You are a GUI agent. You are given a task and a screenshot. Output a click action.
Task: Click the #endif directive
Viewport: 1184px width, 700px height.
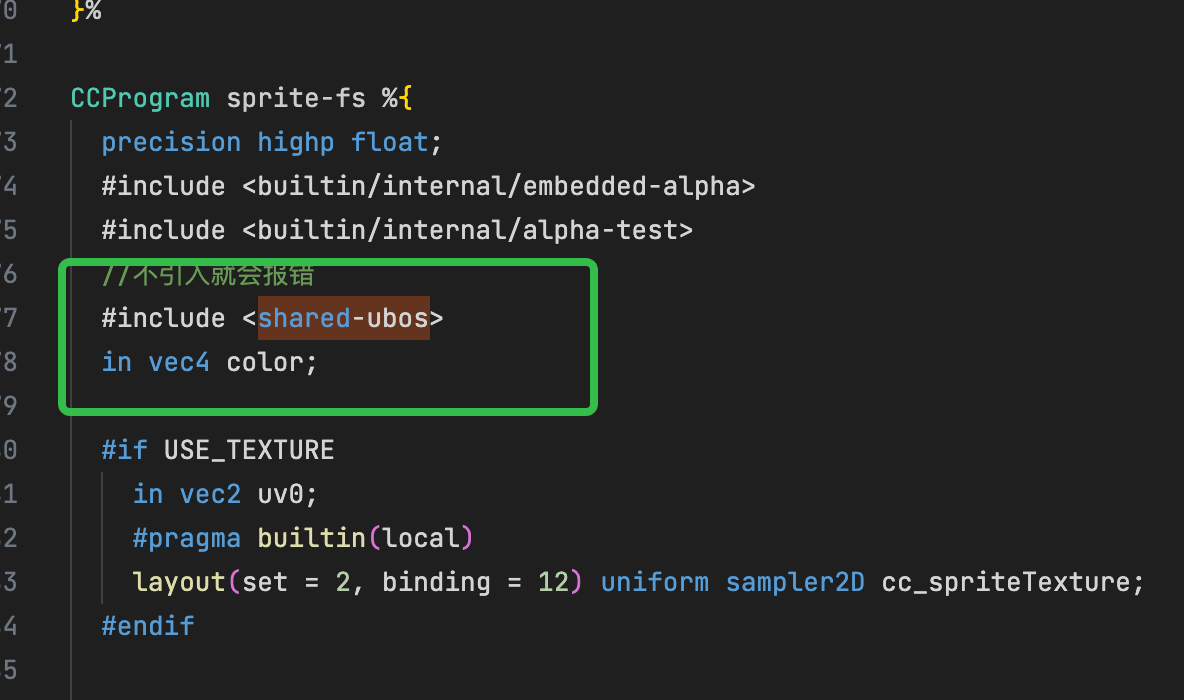148,626
